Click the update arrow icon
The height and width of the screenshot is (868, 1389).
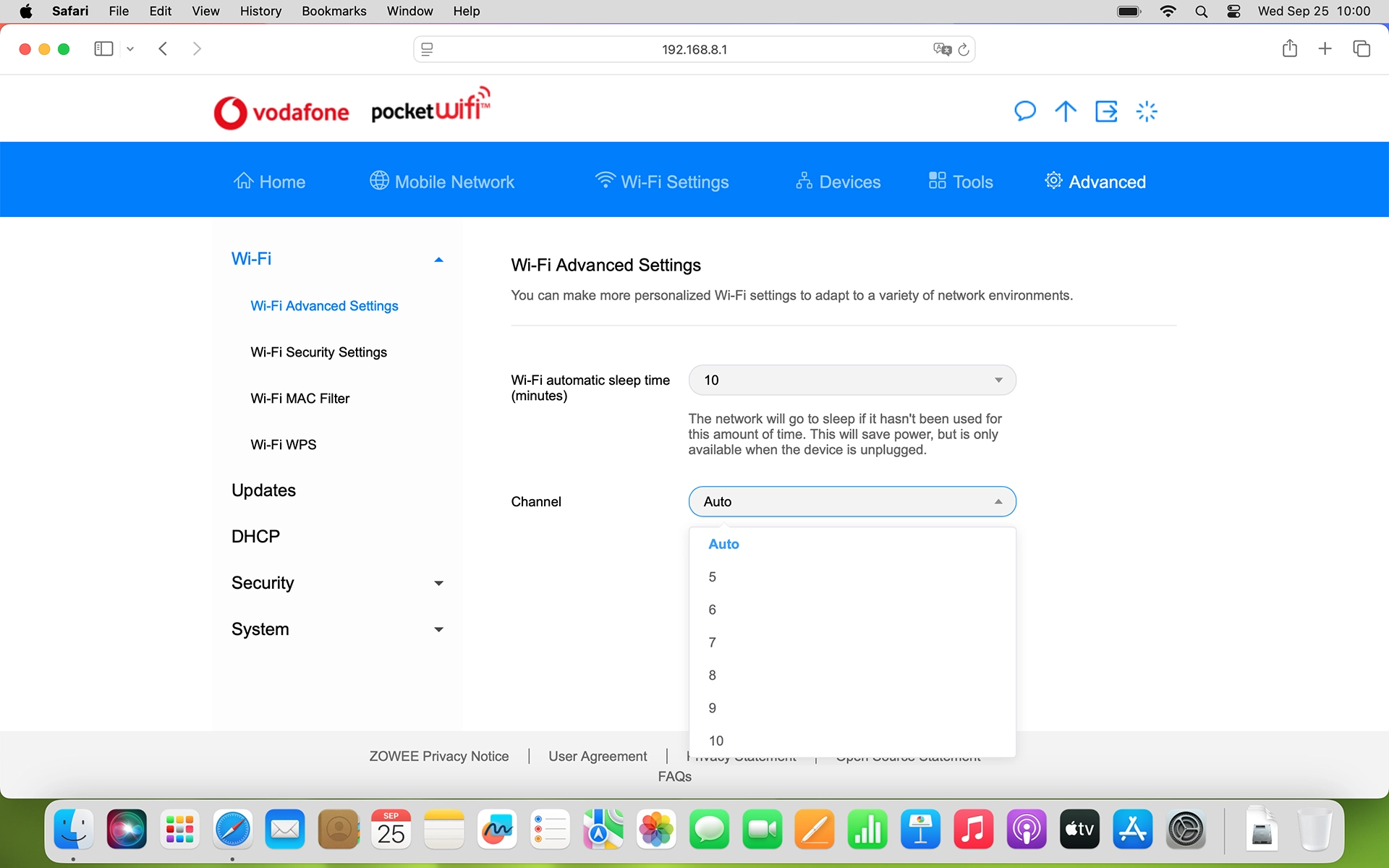tap(1065, 111)
